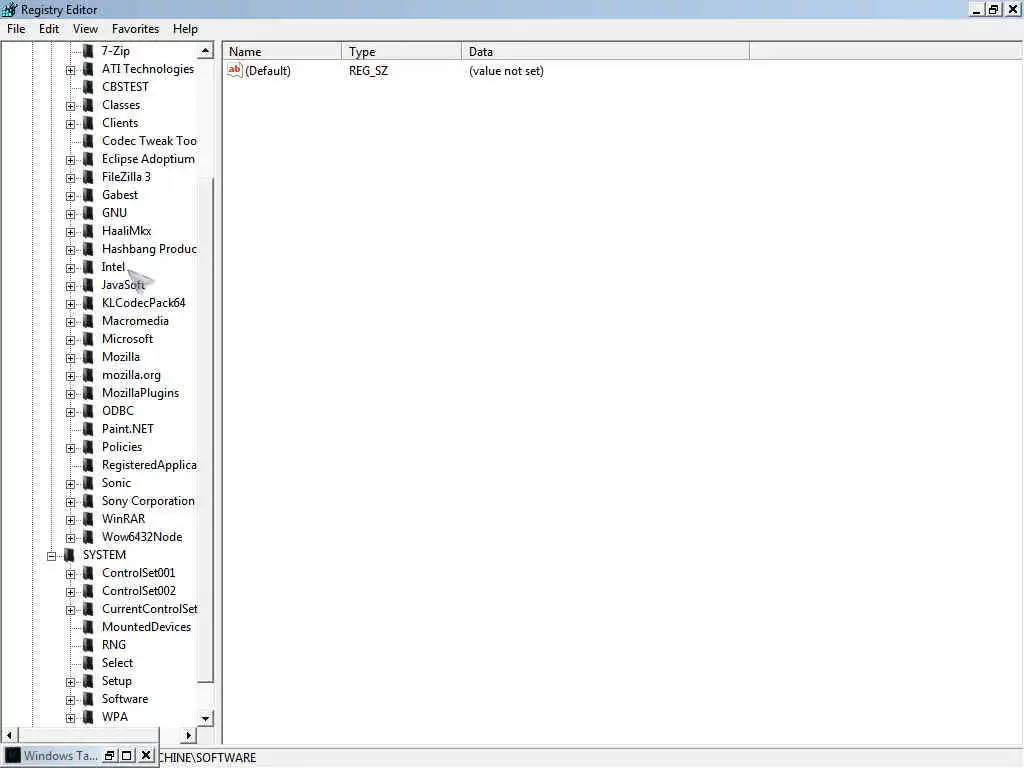
Task: Click the Paint.NET key folder icon
Action: coord(88,429)
